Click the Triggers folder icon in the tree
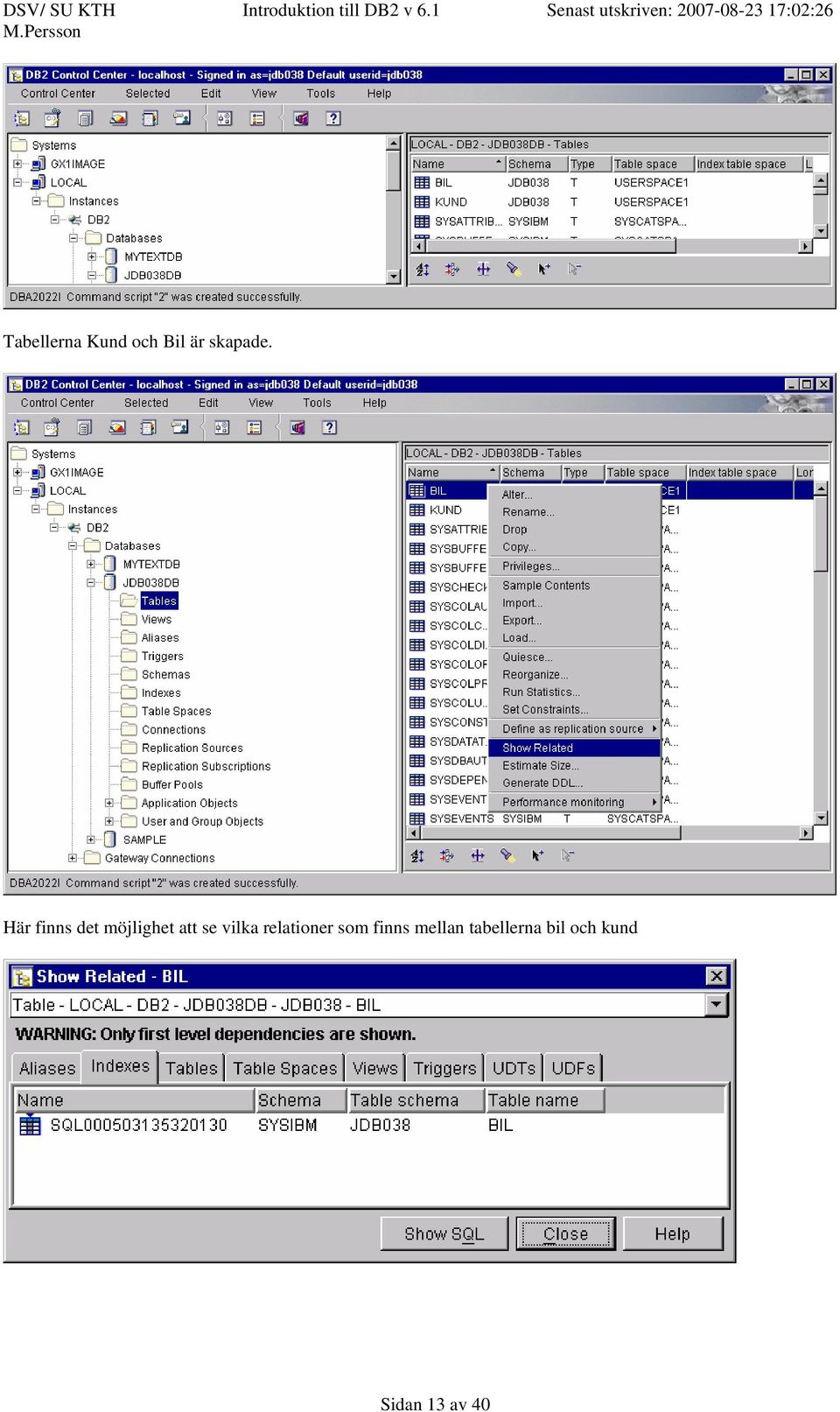The image size is (840, 1412). point(129,656)
